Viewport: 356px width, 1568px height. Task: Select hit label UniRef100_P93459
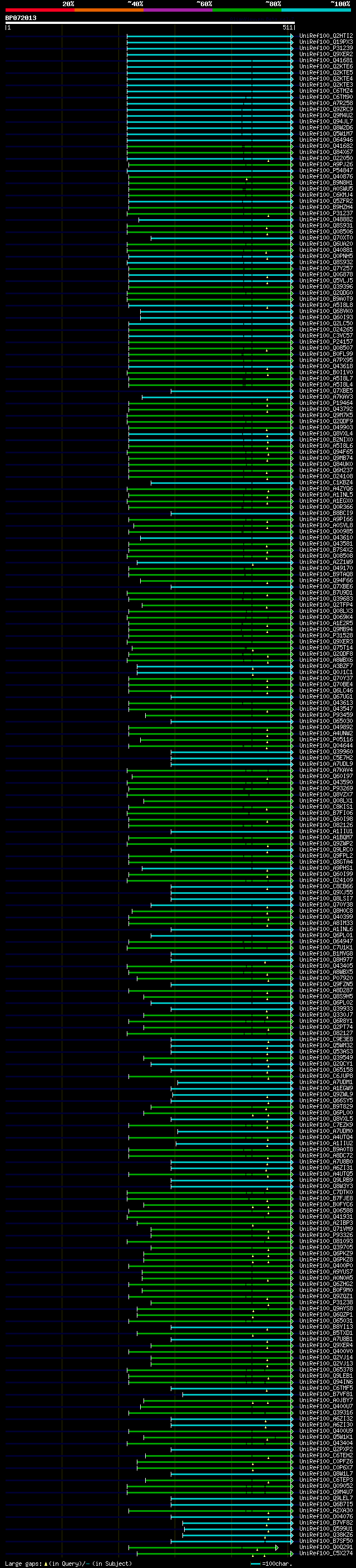point(325,715)
